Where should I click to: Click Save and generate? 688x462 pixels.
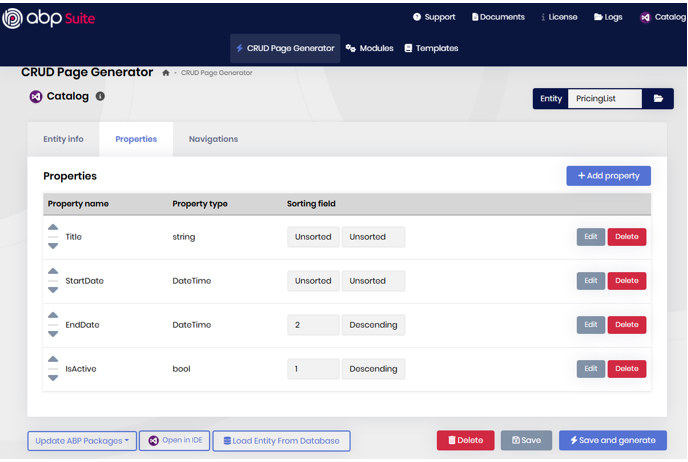coord(613,441)
